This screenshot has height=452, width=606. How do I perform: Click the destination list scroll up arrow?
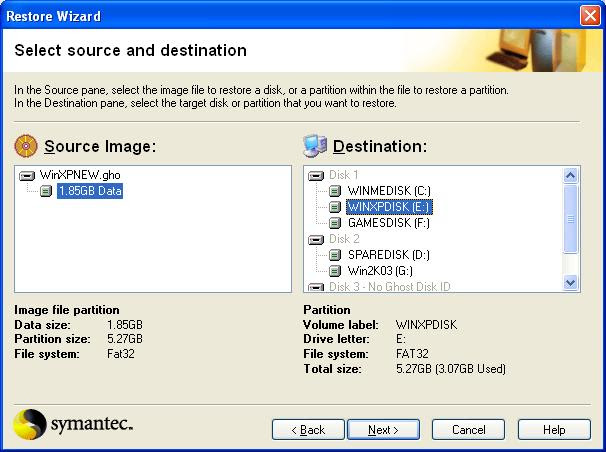(x=570, y=176)
